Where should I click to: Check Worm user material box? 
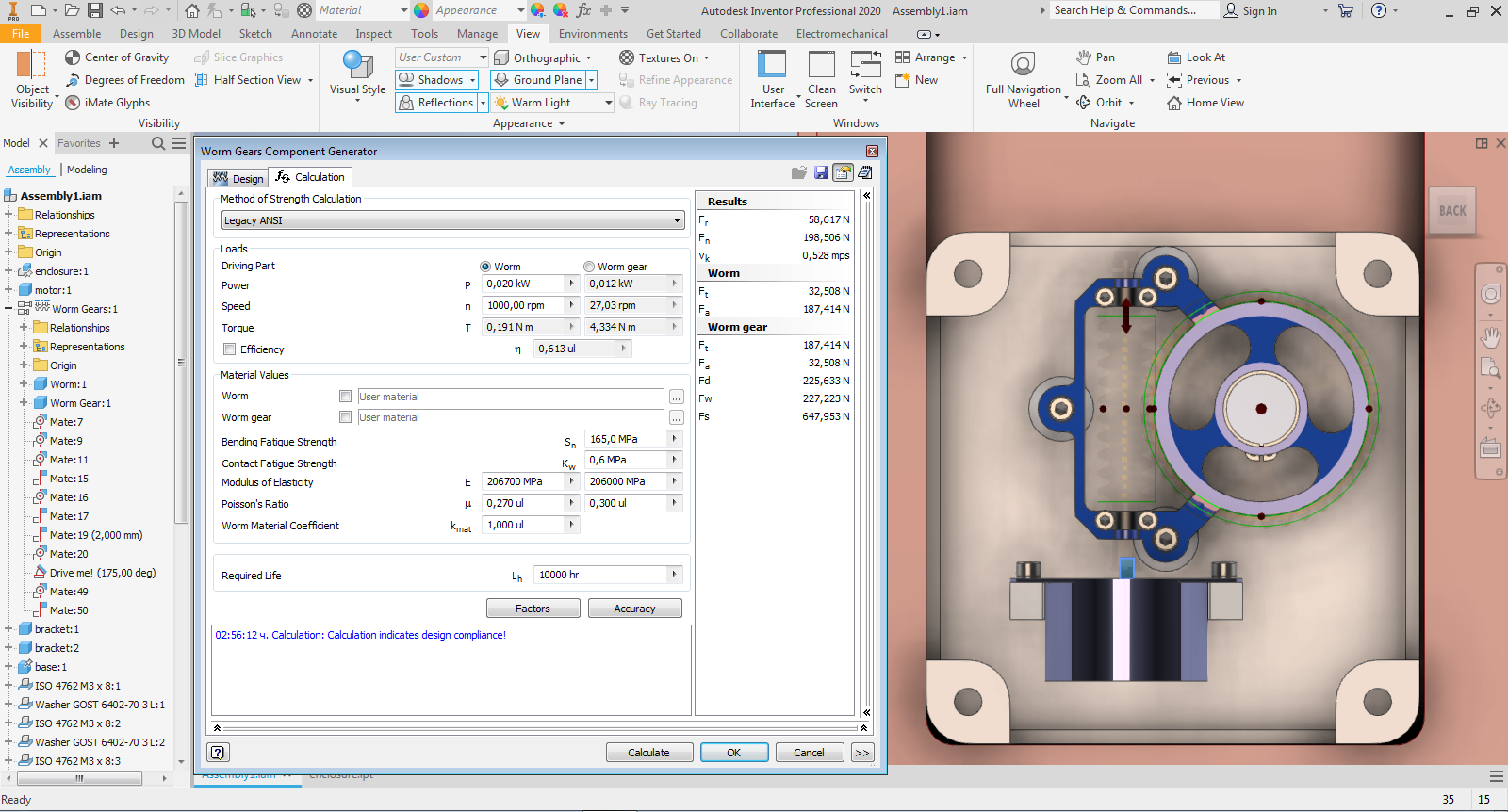346,397
